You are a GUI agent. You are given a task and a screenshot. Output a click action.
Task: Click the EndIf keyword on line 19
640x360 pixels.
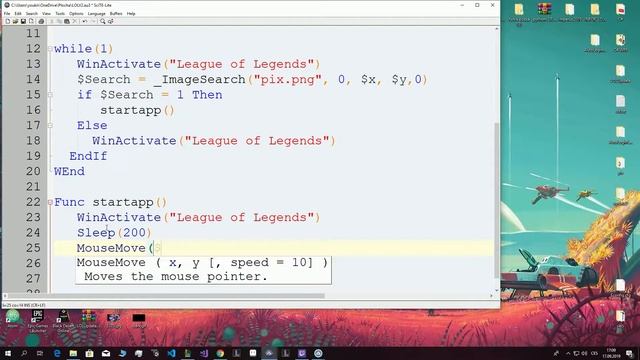(88, 156)
